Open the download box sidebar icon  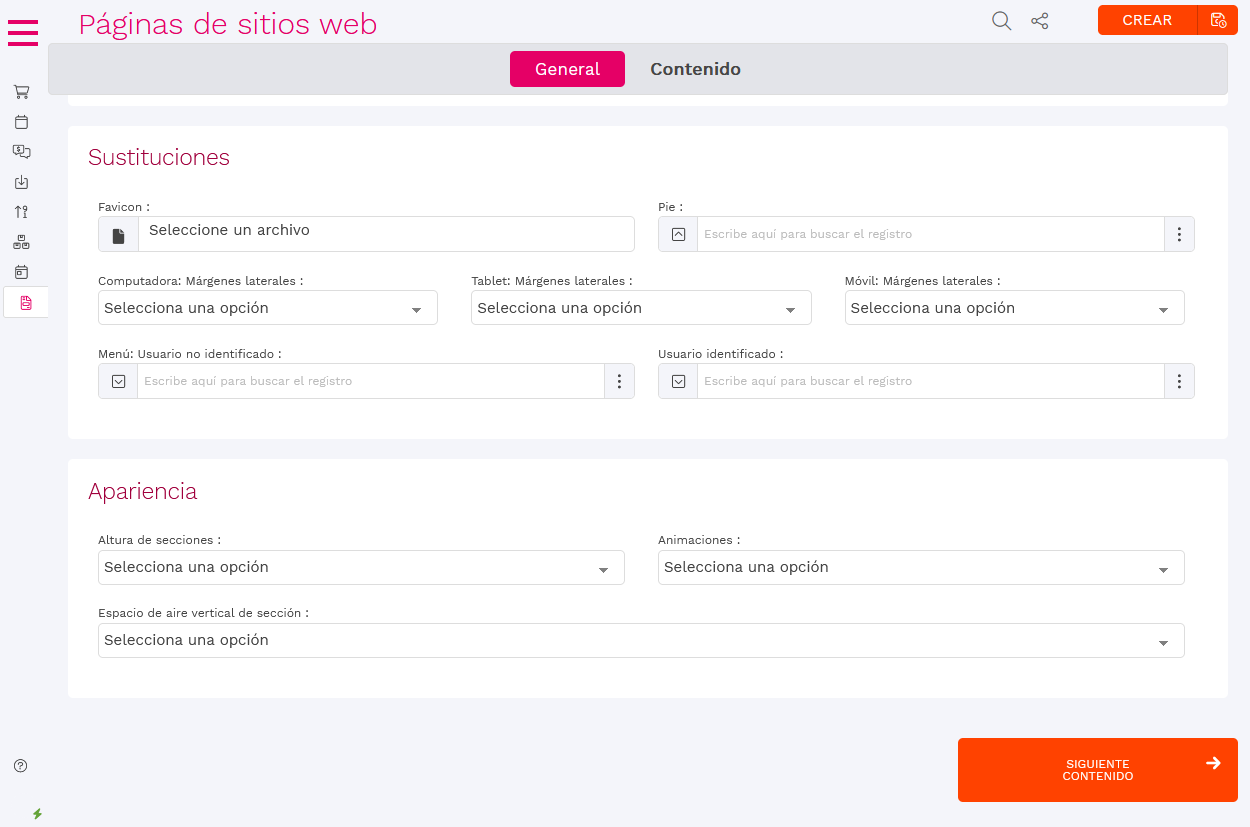point(21,182)
